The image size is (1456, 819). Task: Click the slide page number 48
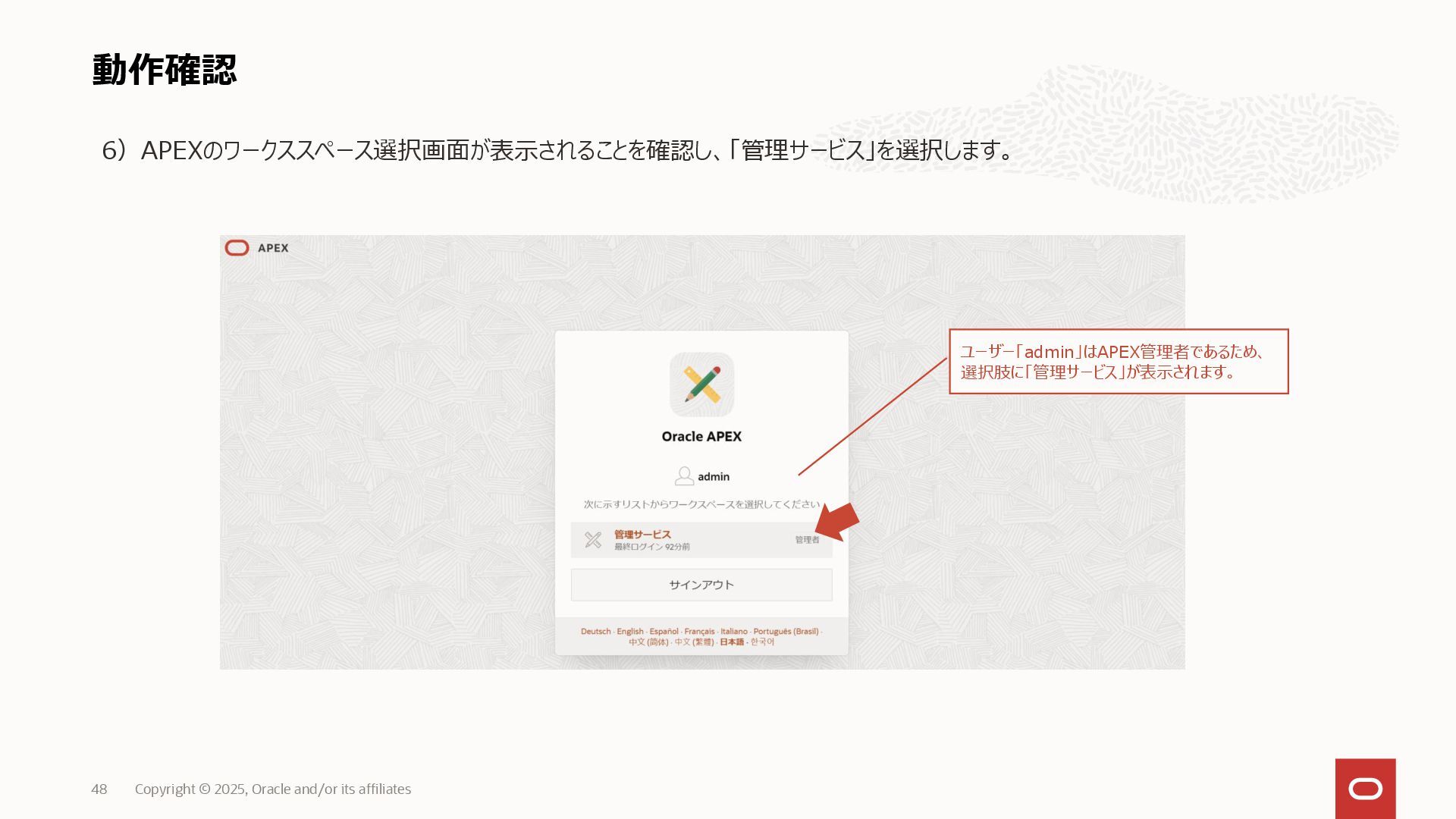99,789
